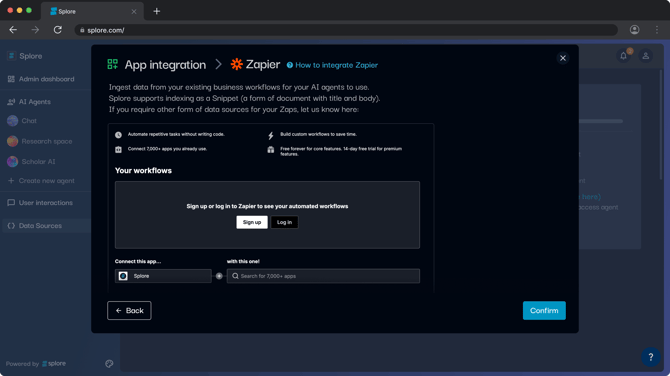Close the Splore browser tab
This screenshot has width=670, height=376.
pos(134,12)
